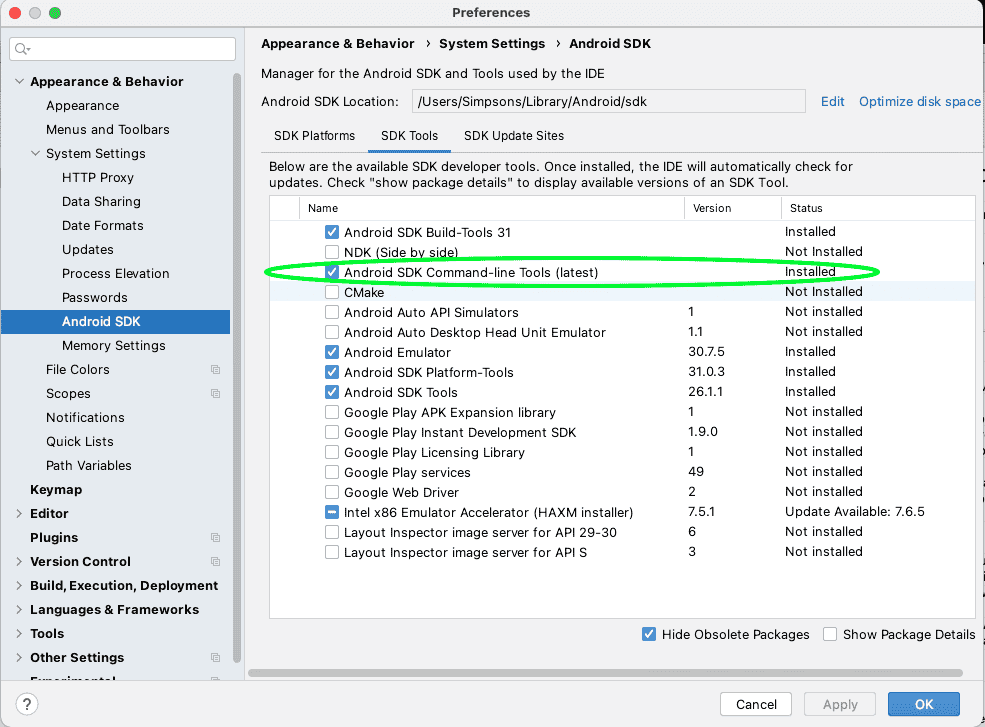Enable the Google Web Driver checkbox

(x=332, y=492)
